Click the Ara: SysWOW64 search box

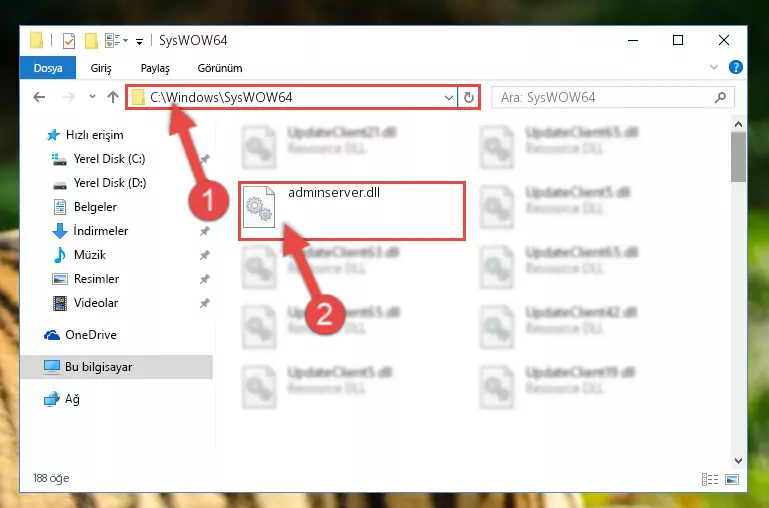(x=613, y=97)
